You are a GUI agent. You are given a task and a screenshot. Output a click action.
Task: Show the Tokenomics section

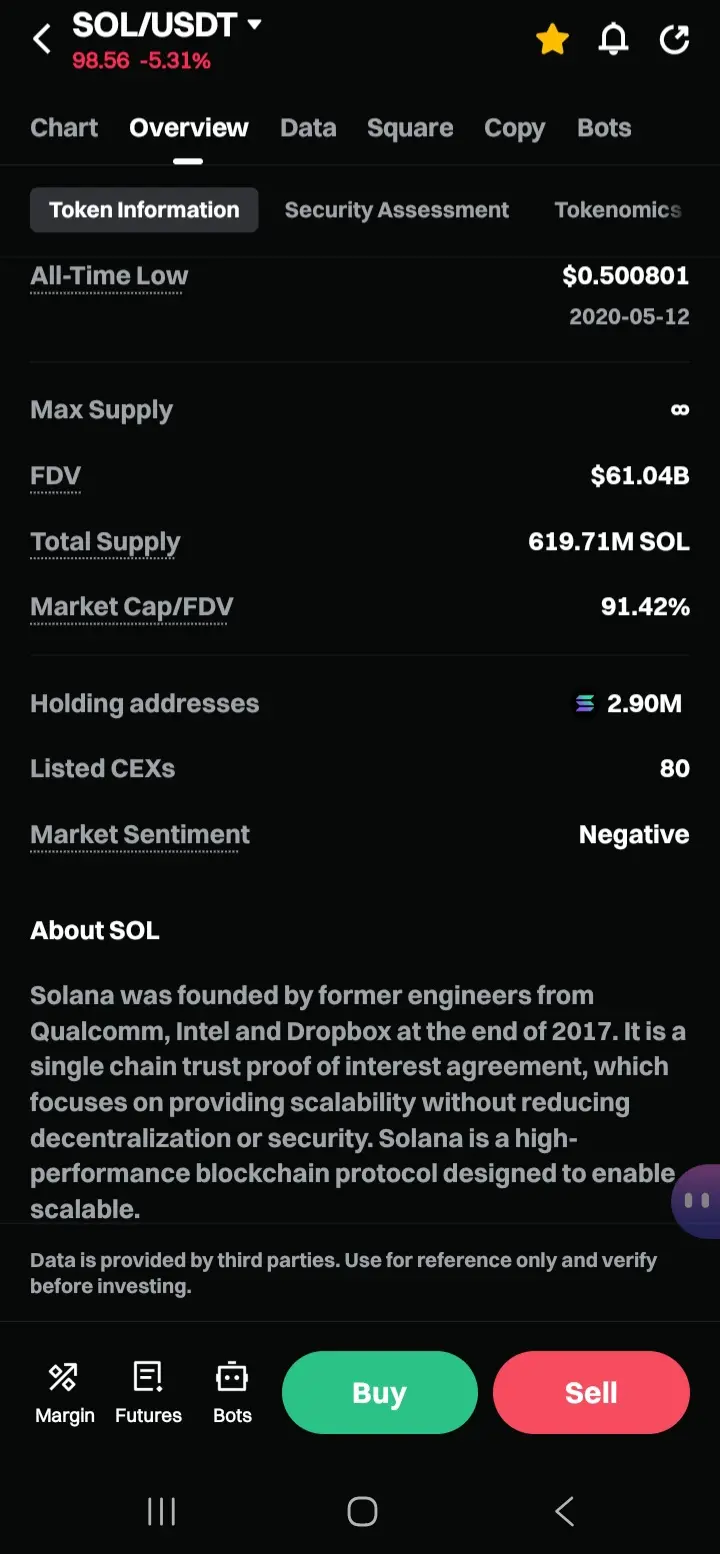617,210
